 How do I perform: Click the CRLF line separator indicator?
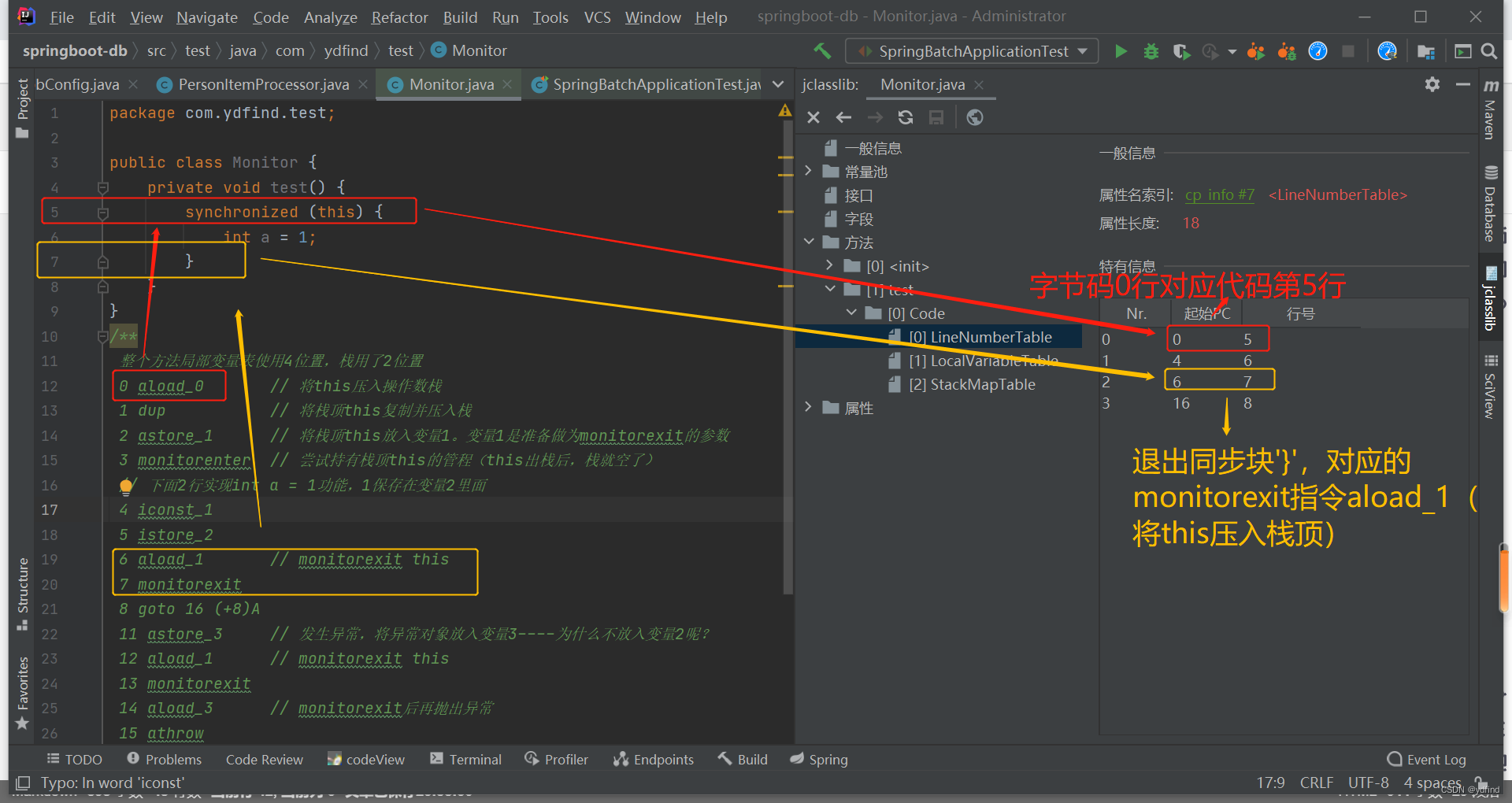click(1316, 783)
